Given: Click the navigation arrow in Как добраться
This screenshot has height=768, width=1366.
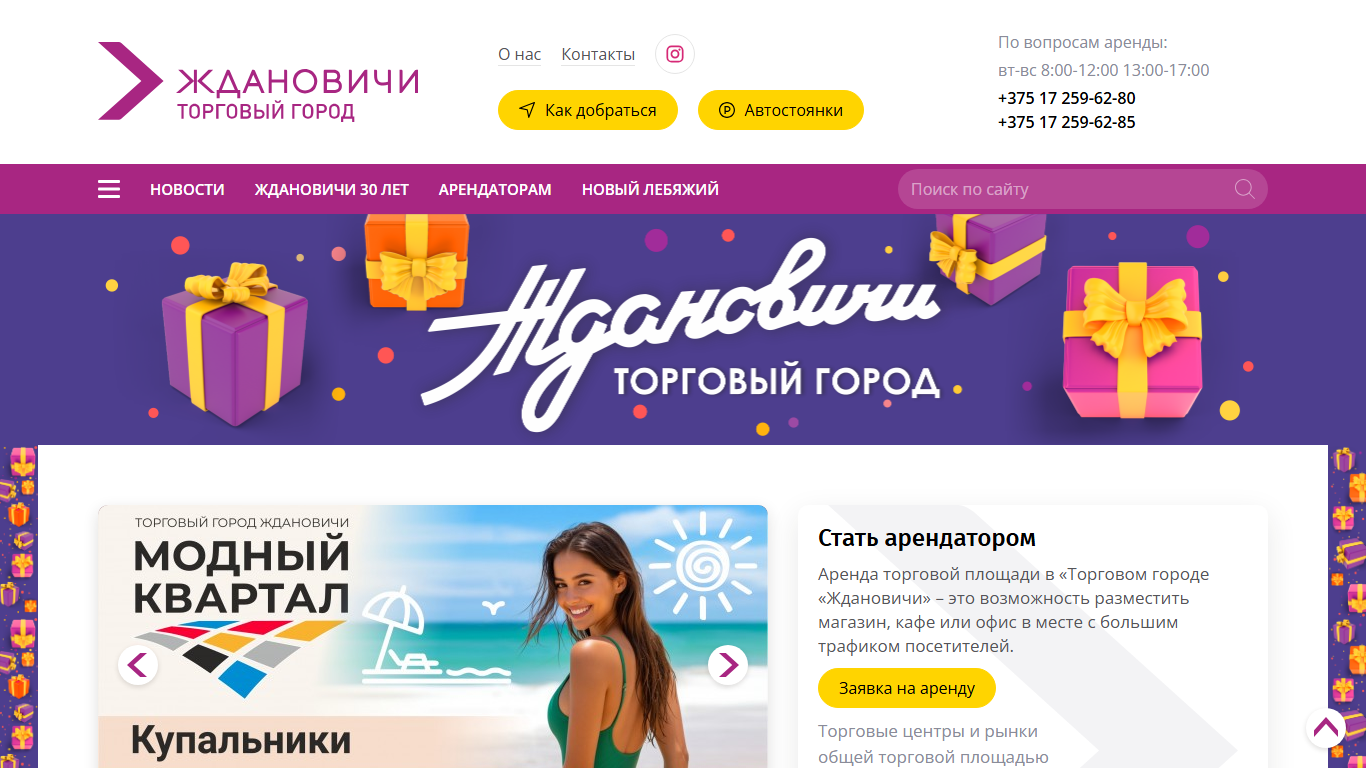Looking at the screenshot, I should [x=527, y=111].
